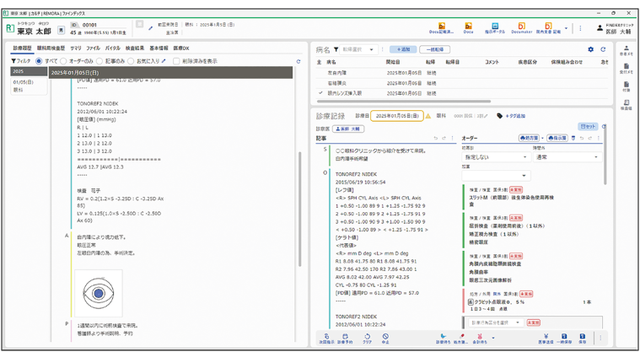
Task: Click the warning triangle next to date
Action: (x=428, y=116)
